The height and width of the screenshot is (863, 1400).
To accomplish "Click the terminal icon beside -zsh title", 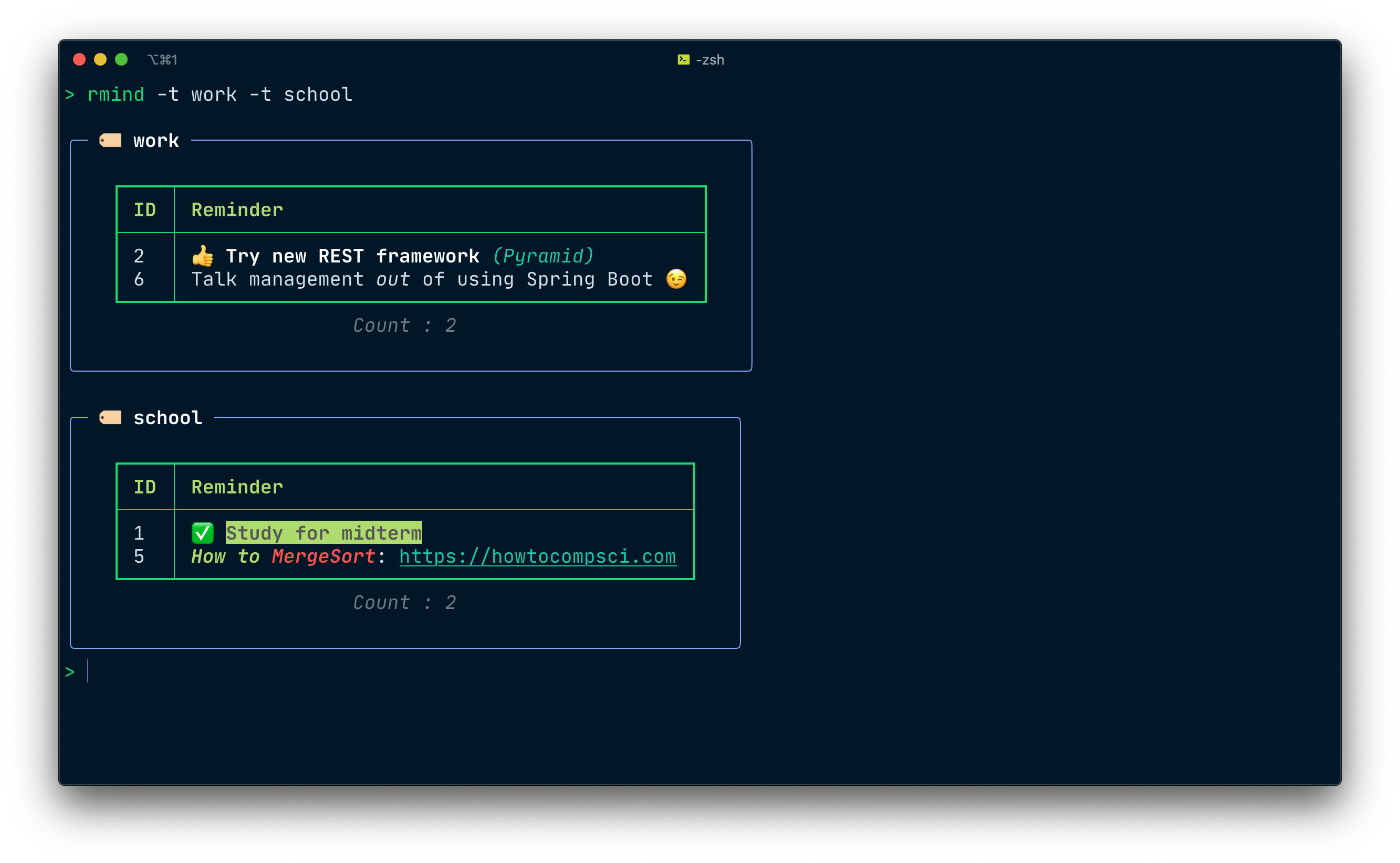I will click(x=683, y=59).
